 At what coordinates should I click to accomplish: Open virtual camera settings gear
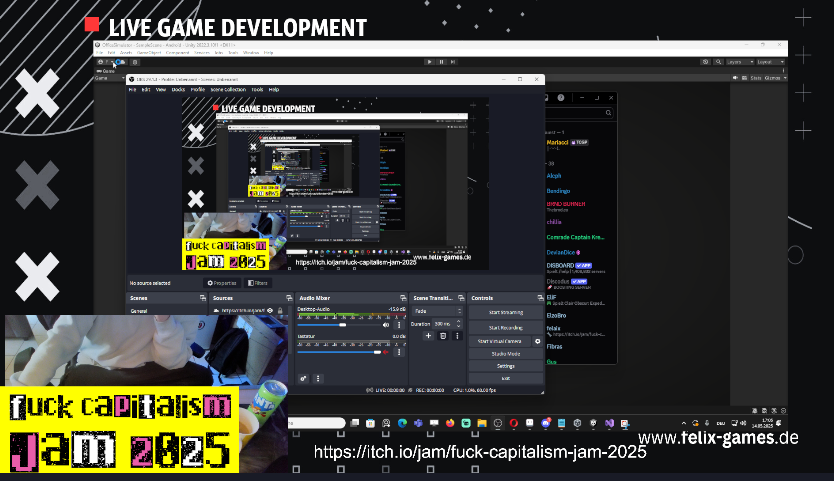(x=537, y=341)
